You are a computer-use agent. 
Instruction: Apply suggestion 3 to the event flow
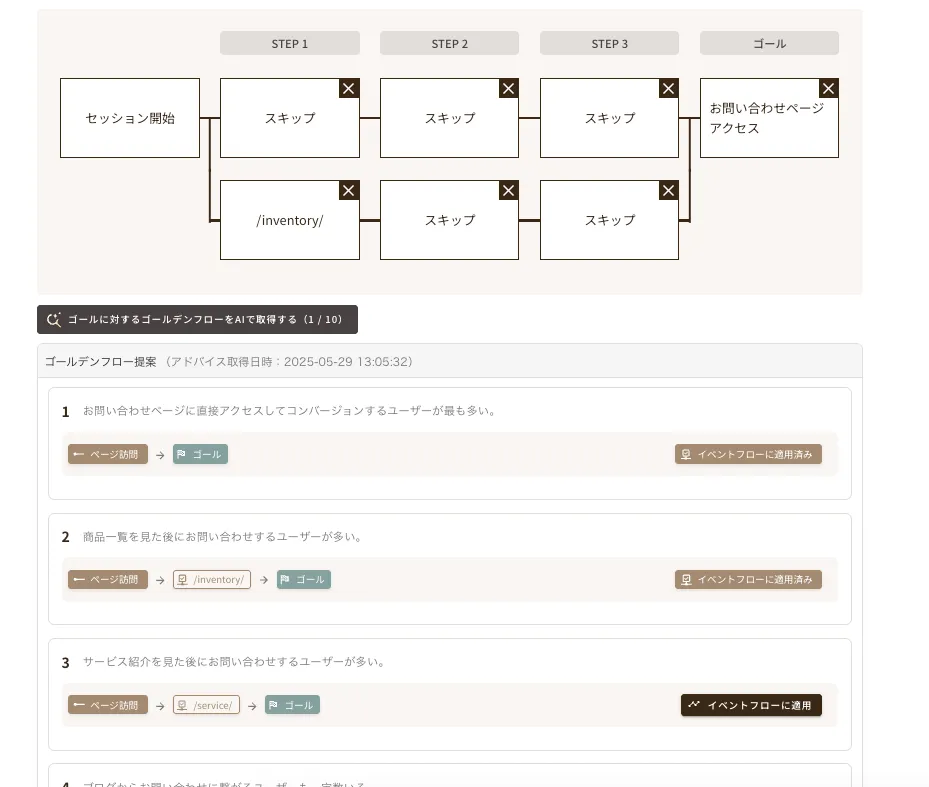(x=751, y=705)
